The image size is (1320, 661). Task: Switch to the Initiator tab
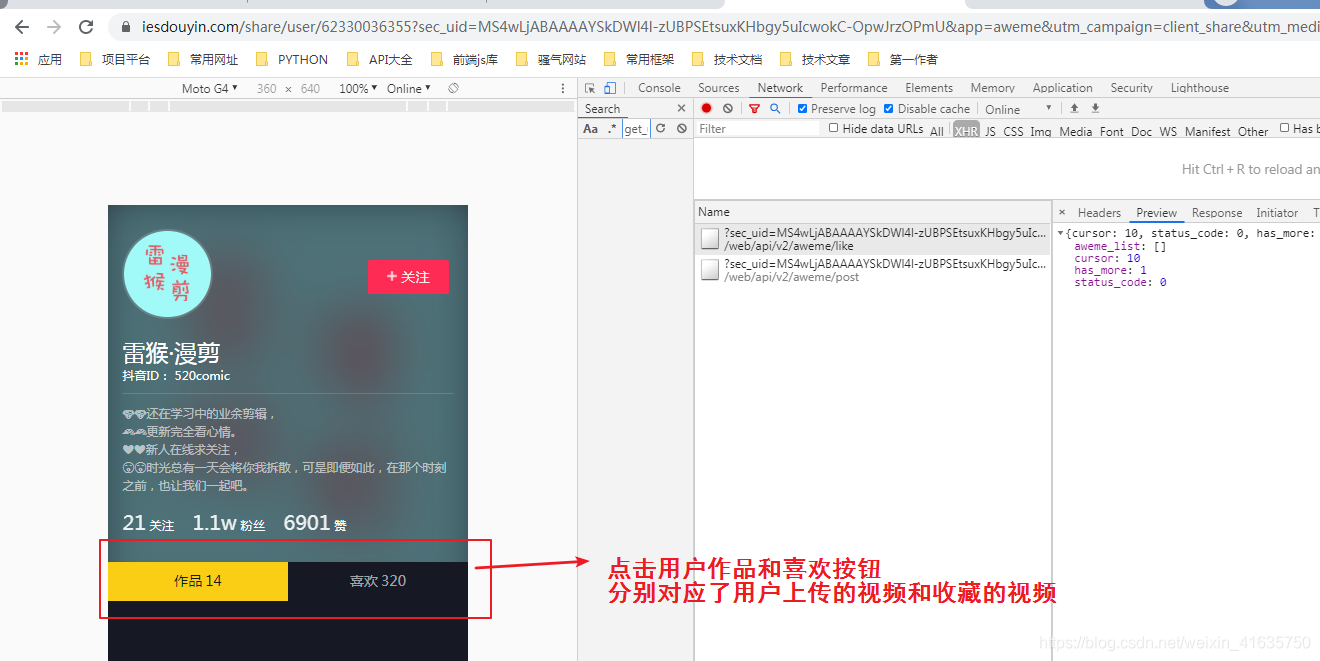point(1277,213)
